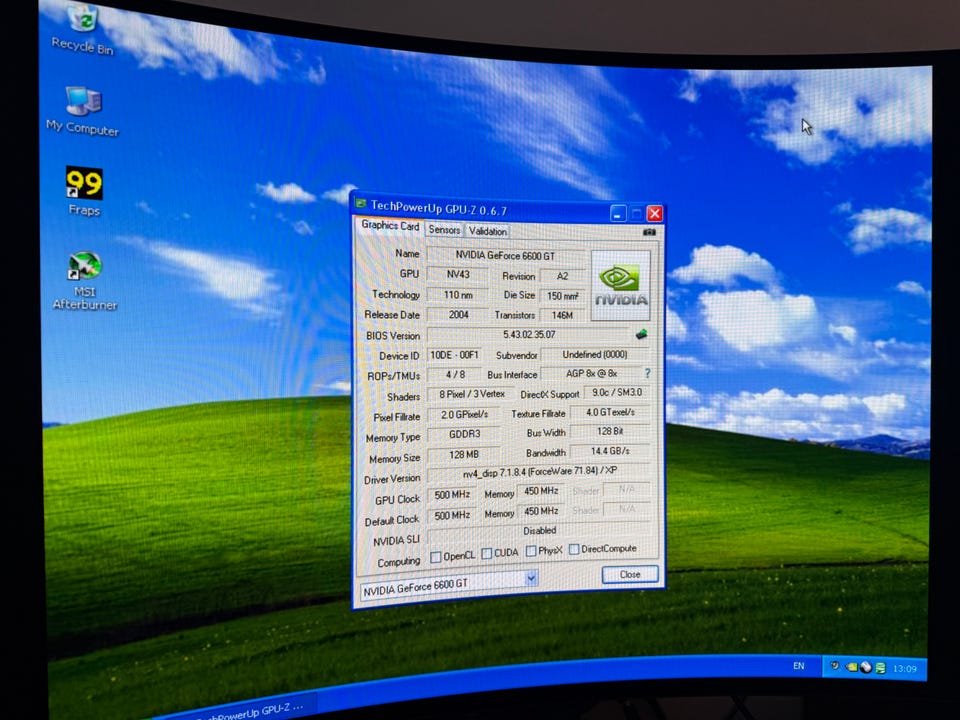Click the EN language indicator
Image resolution: width=960 pixels, height=720 pixels.
pos(798,666)
